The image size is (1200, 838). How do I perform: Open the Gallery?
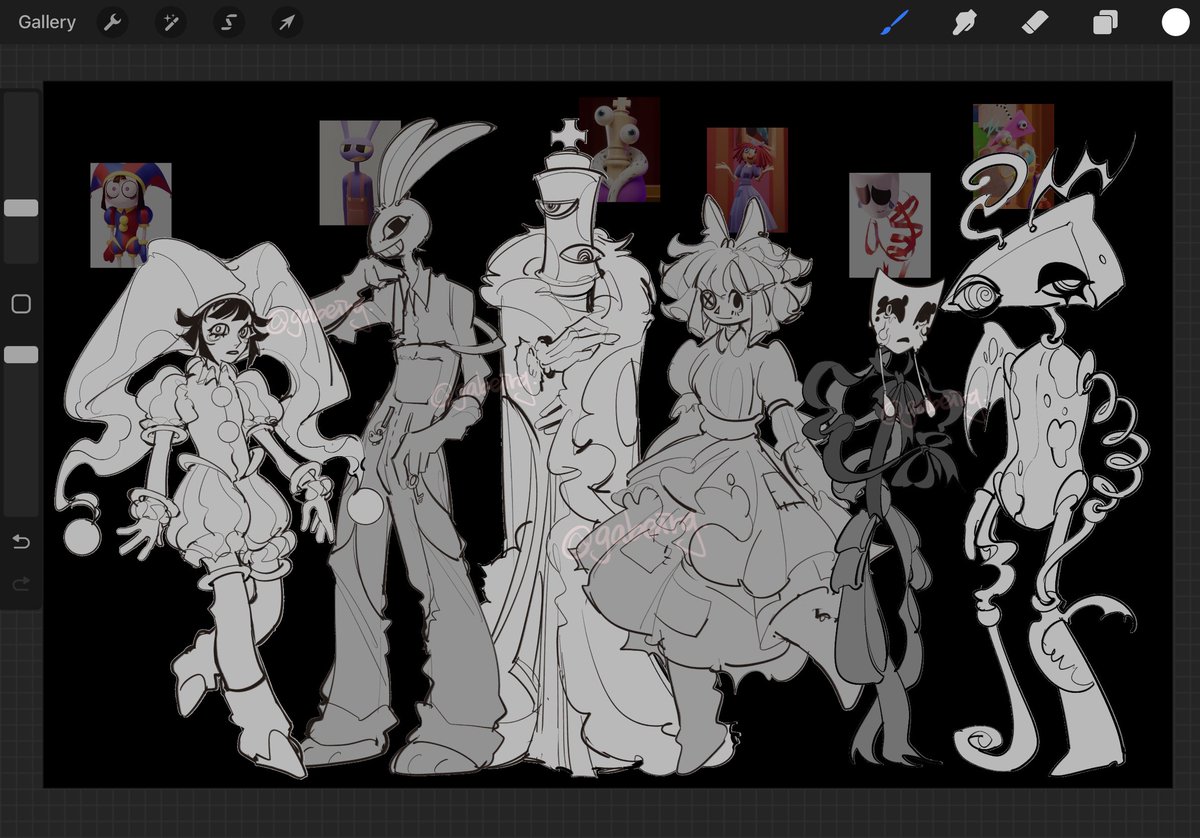pos(47,22)
